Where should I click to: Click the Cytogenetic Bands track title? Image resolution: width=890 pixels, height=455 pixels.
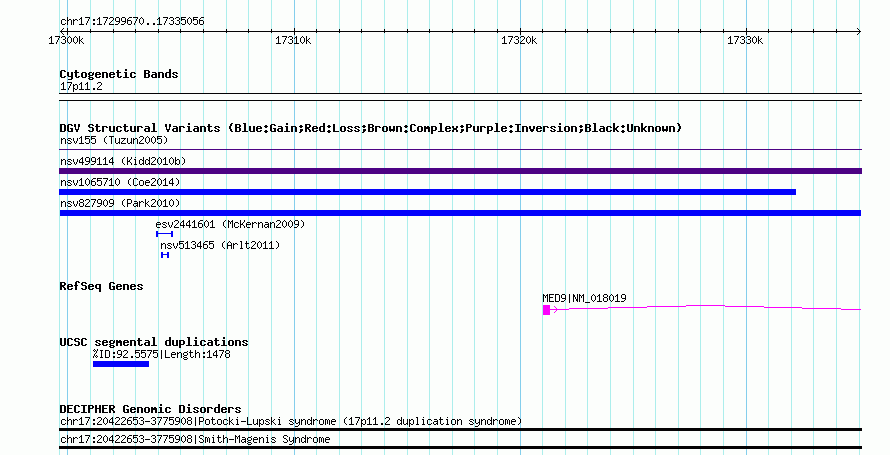(x=119, y=74)
